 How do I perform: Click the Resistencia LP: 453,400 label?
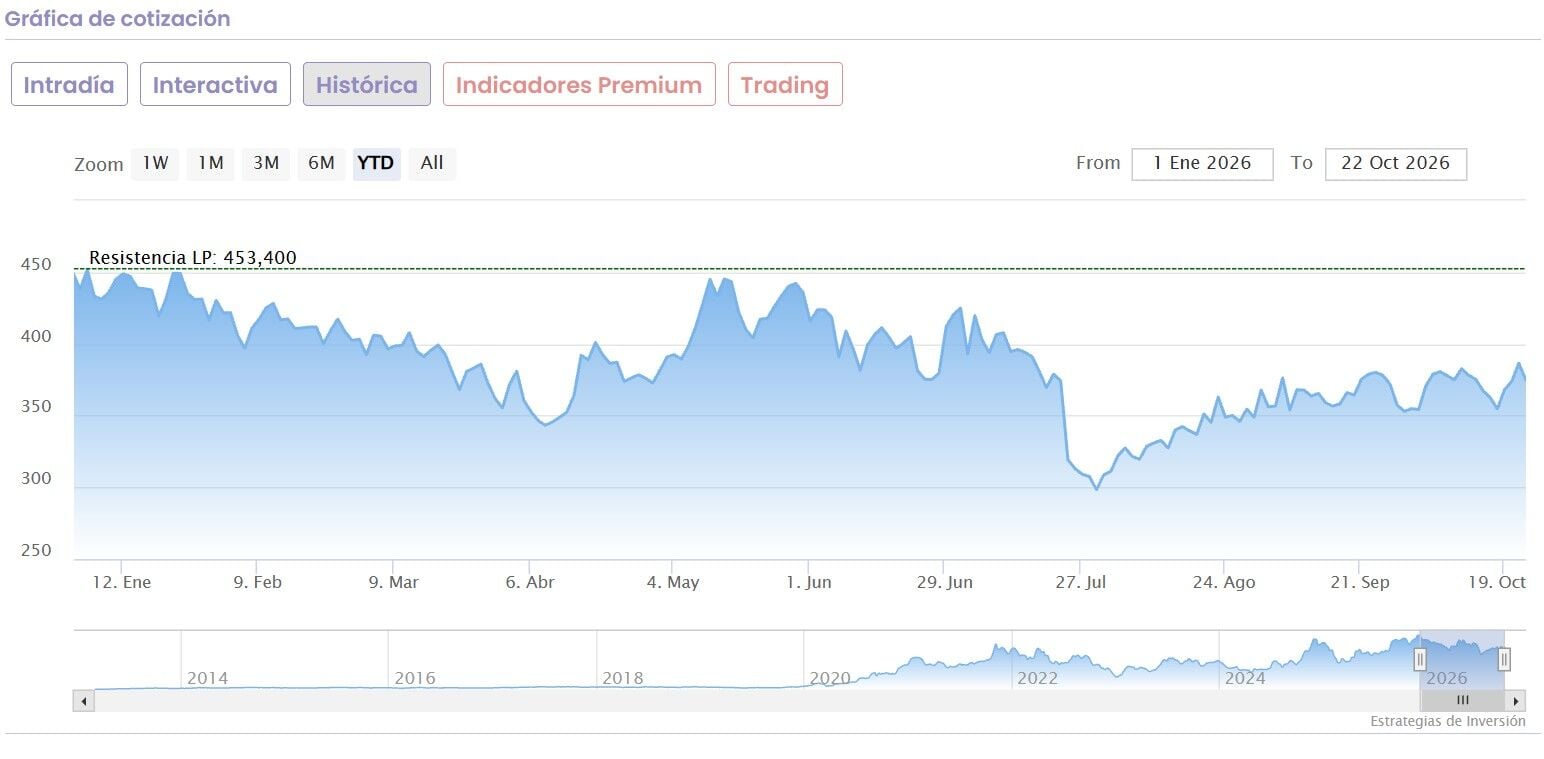193,258
